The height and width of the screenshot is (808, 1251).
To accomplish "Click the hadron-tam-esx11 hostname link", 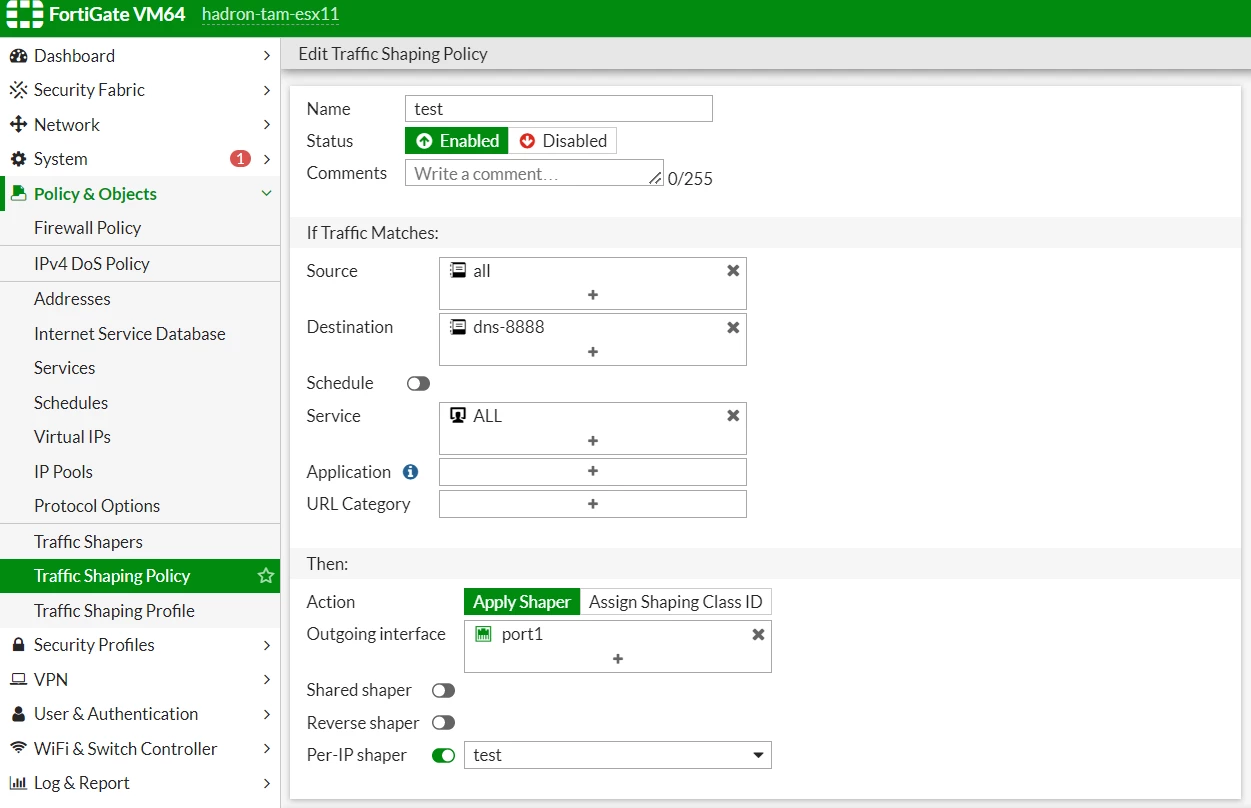I will (x=271, y=15).
